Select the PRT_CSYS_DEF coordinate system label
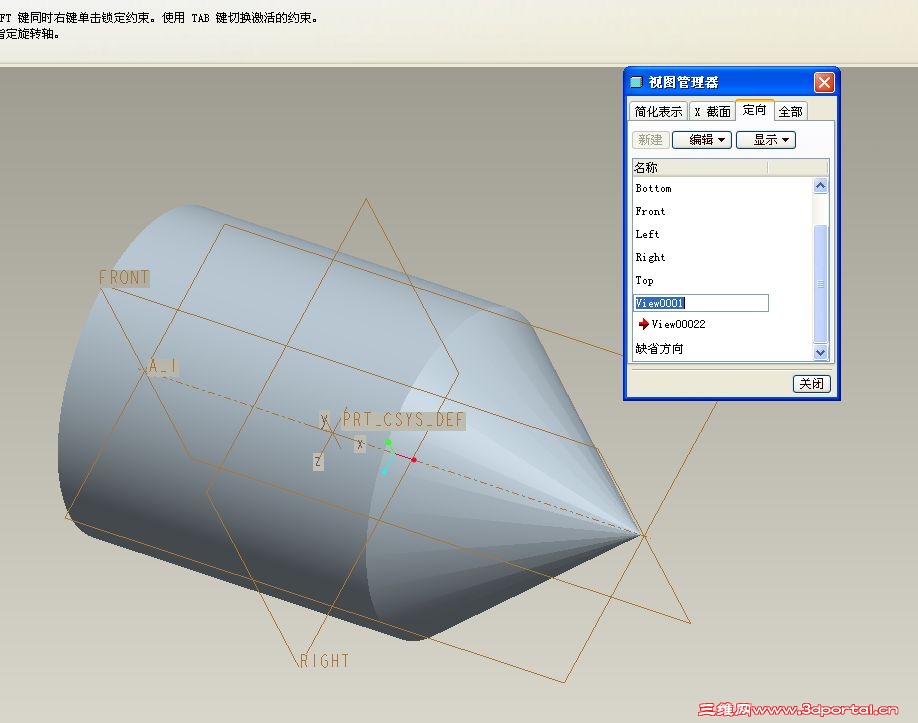The height and width of the screenshot is (723, 918). point(403,420)
